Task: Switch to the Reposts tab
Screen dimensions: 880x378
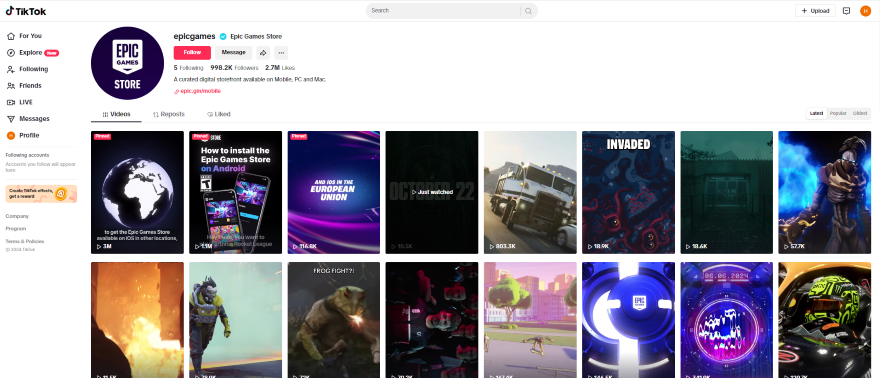Action: 168,114
